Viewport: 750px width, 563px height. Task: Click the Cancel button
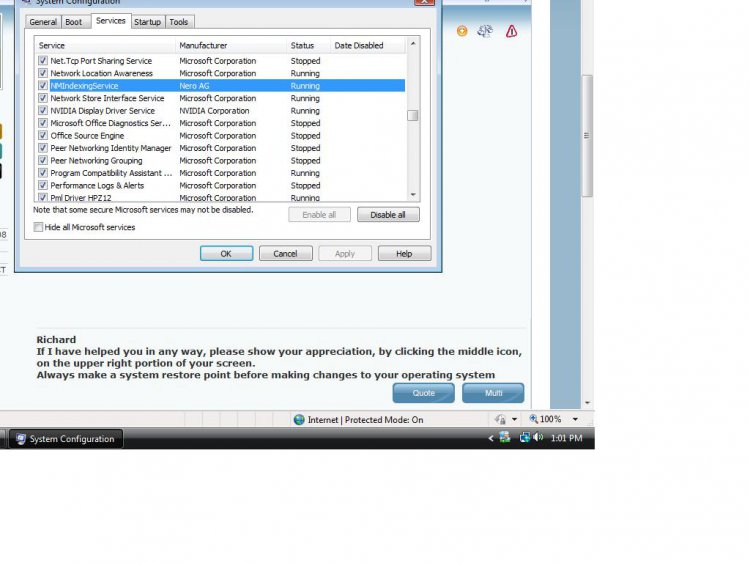(286, 254)
